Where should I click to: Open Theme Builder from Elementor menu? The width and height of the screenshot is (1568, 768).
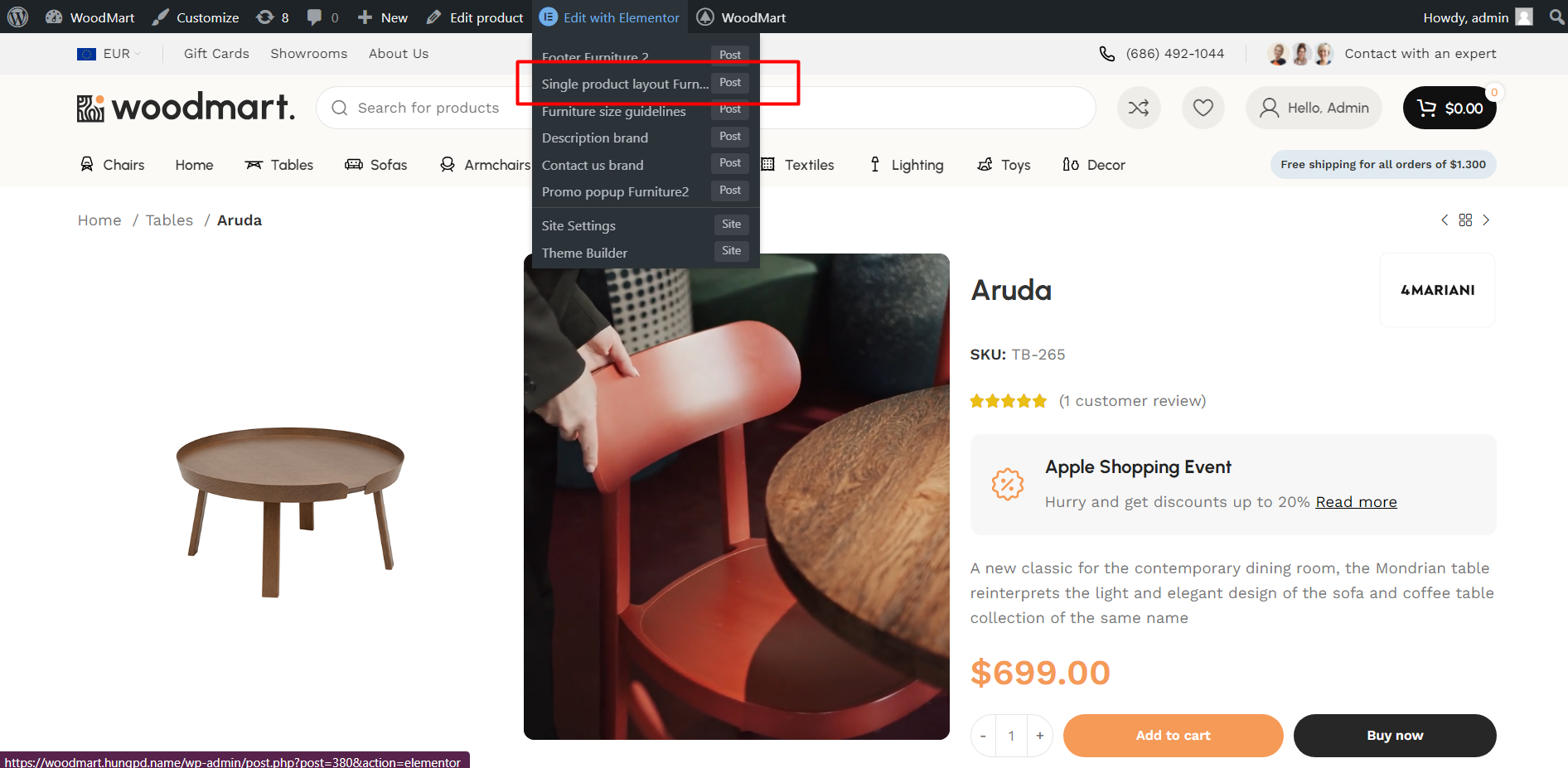(645, 253)
